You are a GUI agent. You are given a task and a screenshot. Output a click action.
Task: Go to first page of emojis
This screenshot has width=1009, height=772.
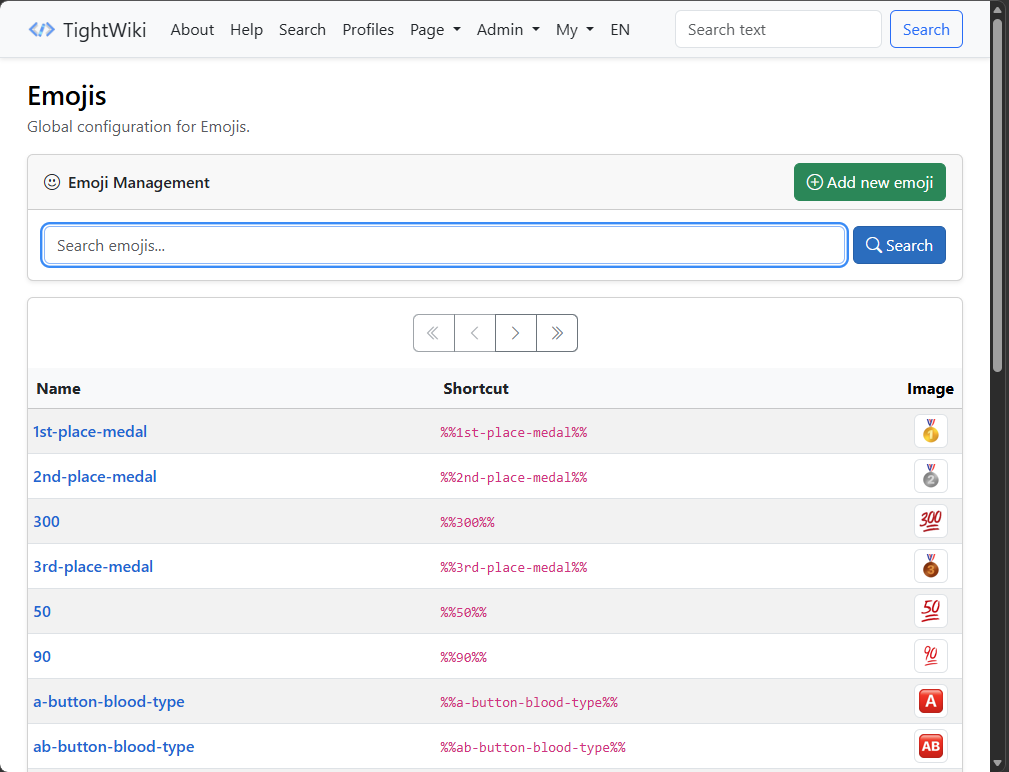coord(434,333)
